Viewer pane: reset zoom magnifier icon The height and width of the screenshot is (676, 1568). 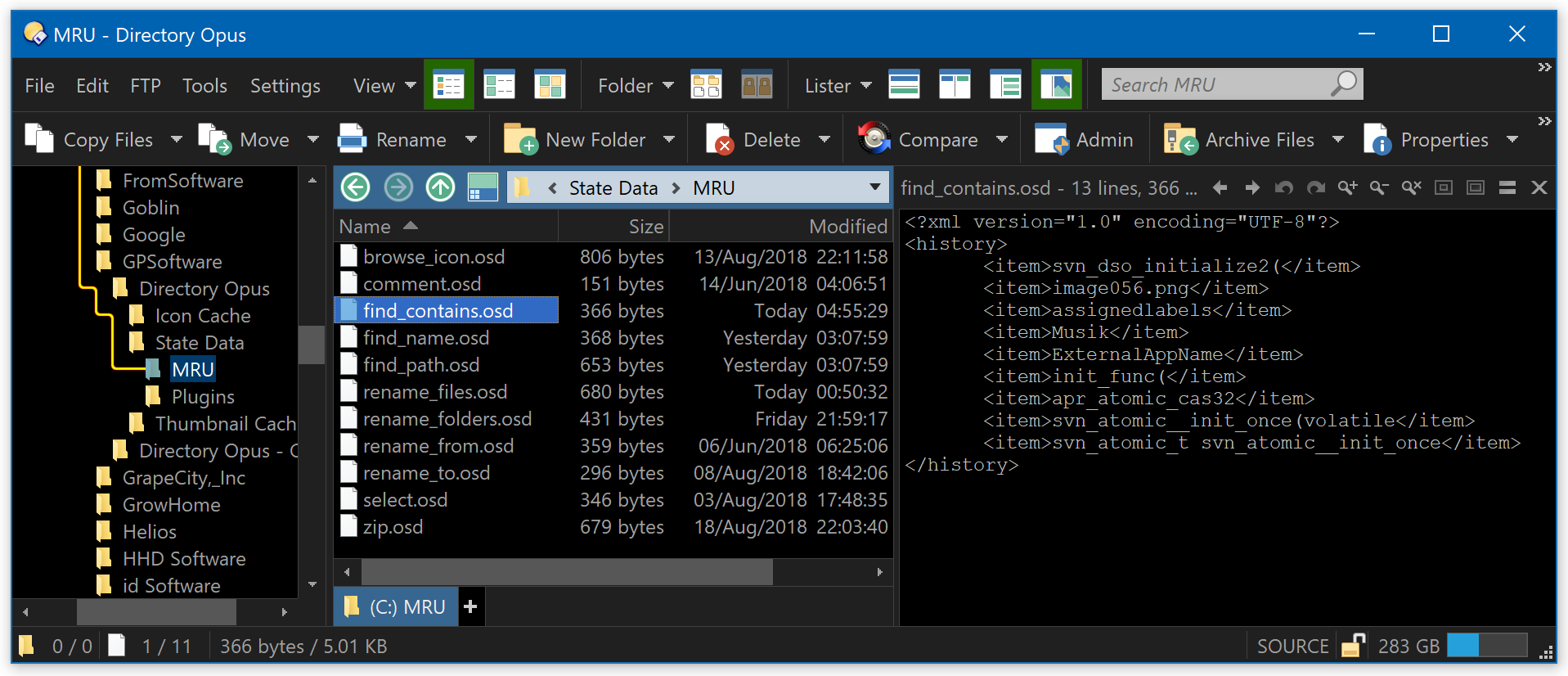(x=1412, y=187)
